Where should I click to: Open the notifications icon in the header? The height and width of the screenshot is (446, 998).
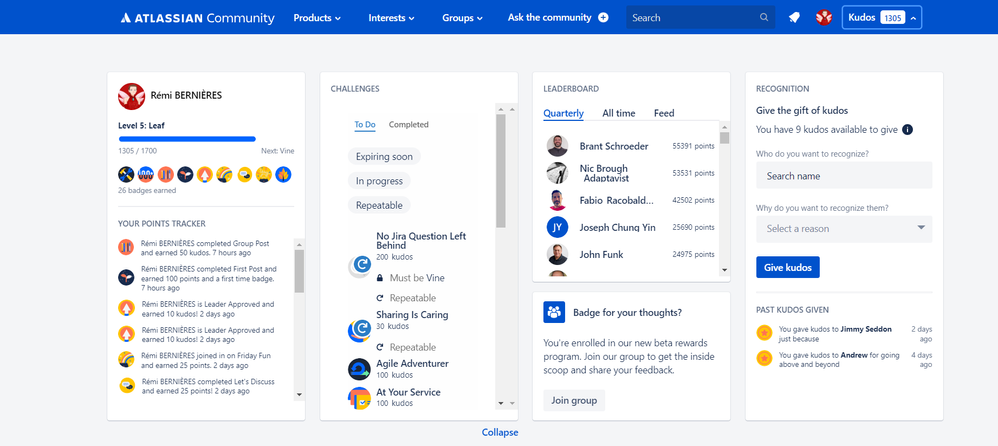pos(794,18)
